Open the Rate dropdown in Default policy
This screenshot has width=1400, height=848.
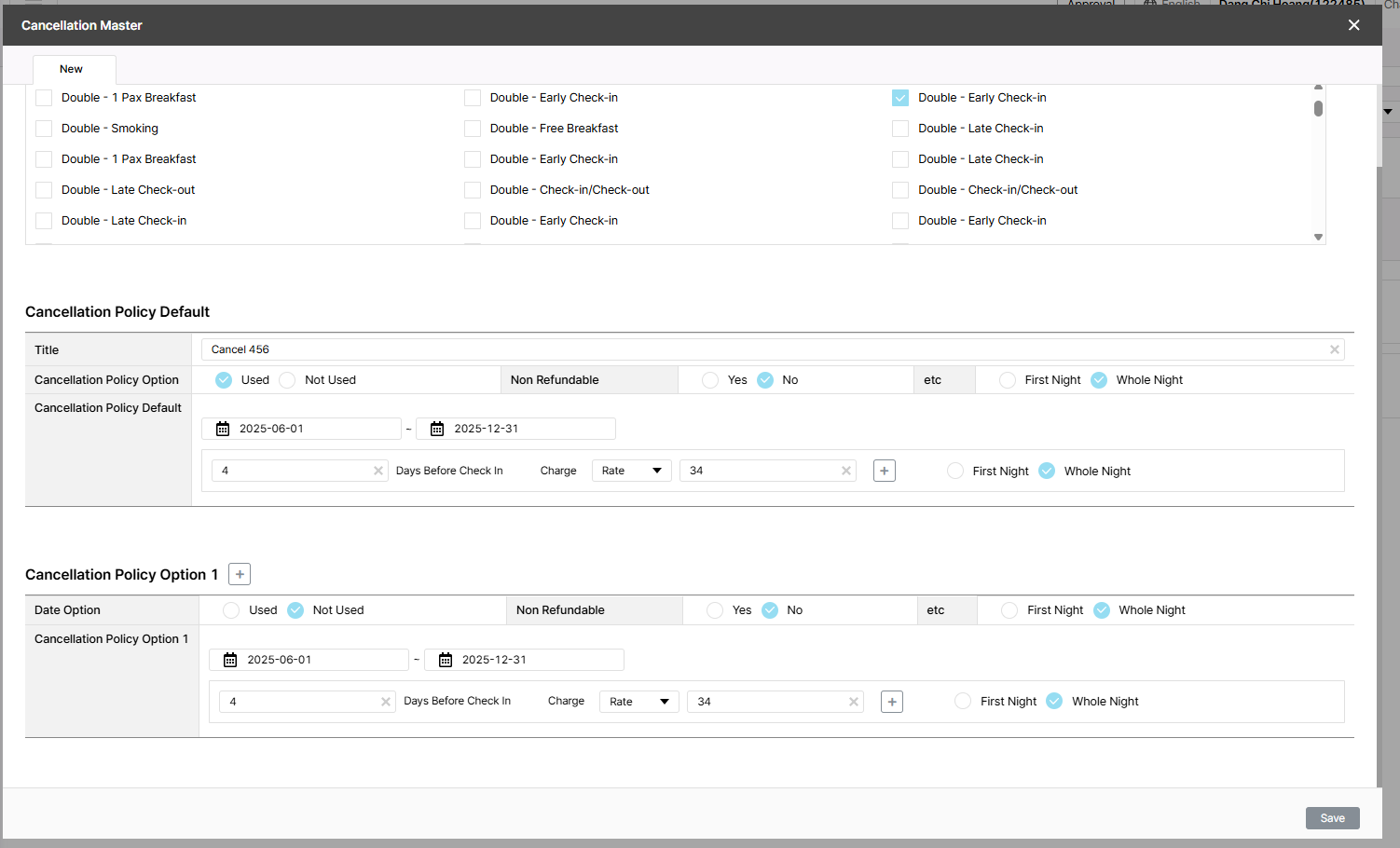[631, 471]
